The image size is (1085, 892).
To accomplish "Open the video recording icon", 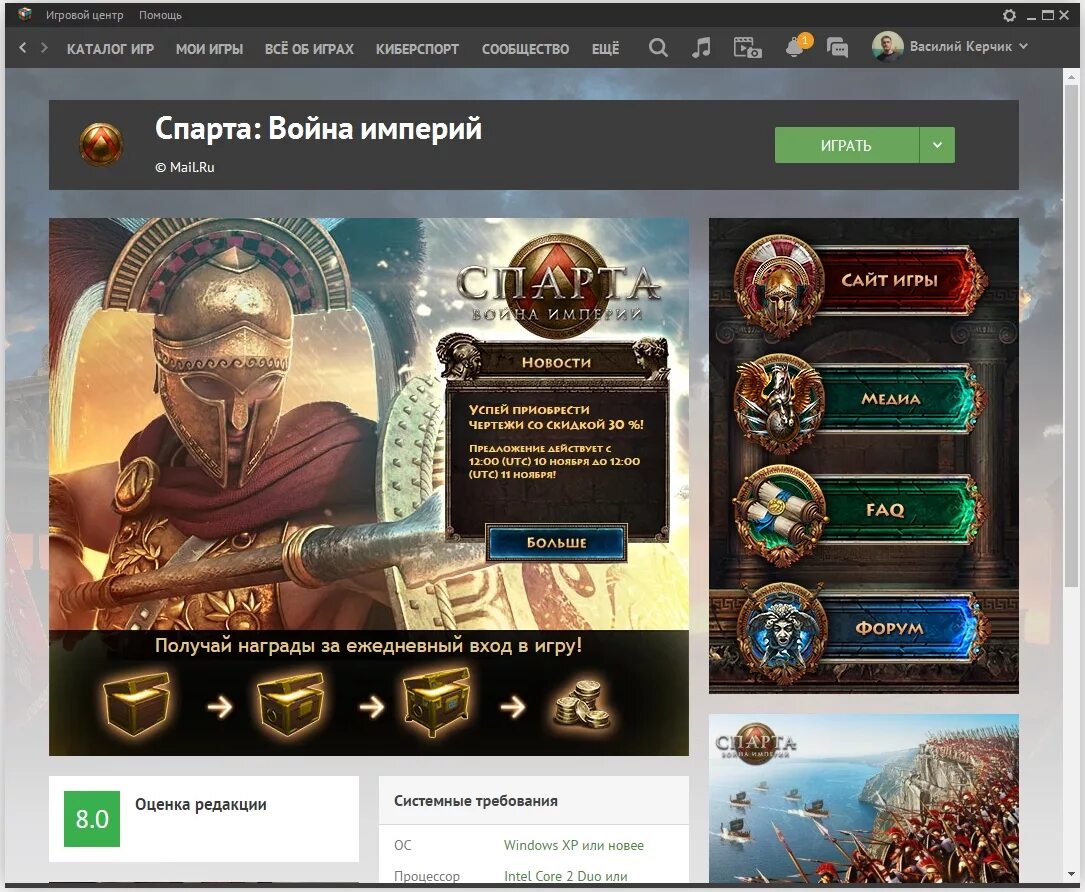I will pyautogui.click(x=747, y=48).
